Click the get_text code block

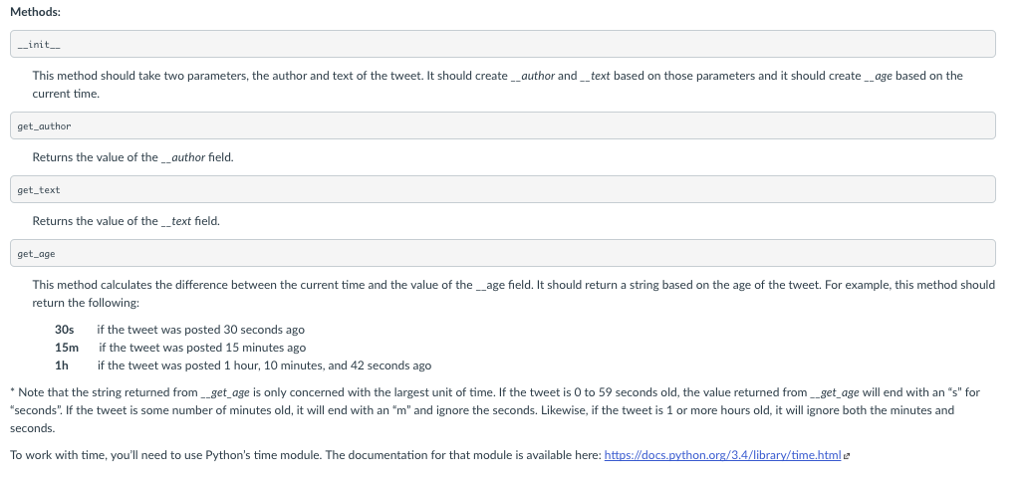[x=503, y=189]
